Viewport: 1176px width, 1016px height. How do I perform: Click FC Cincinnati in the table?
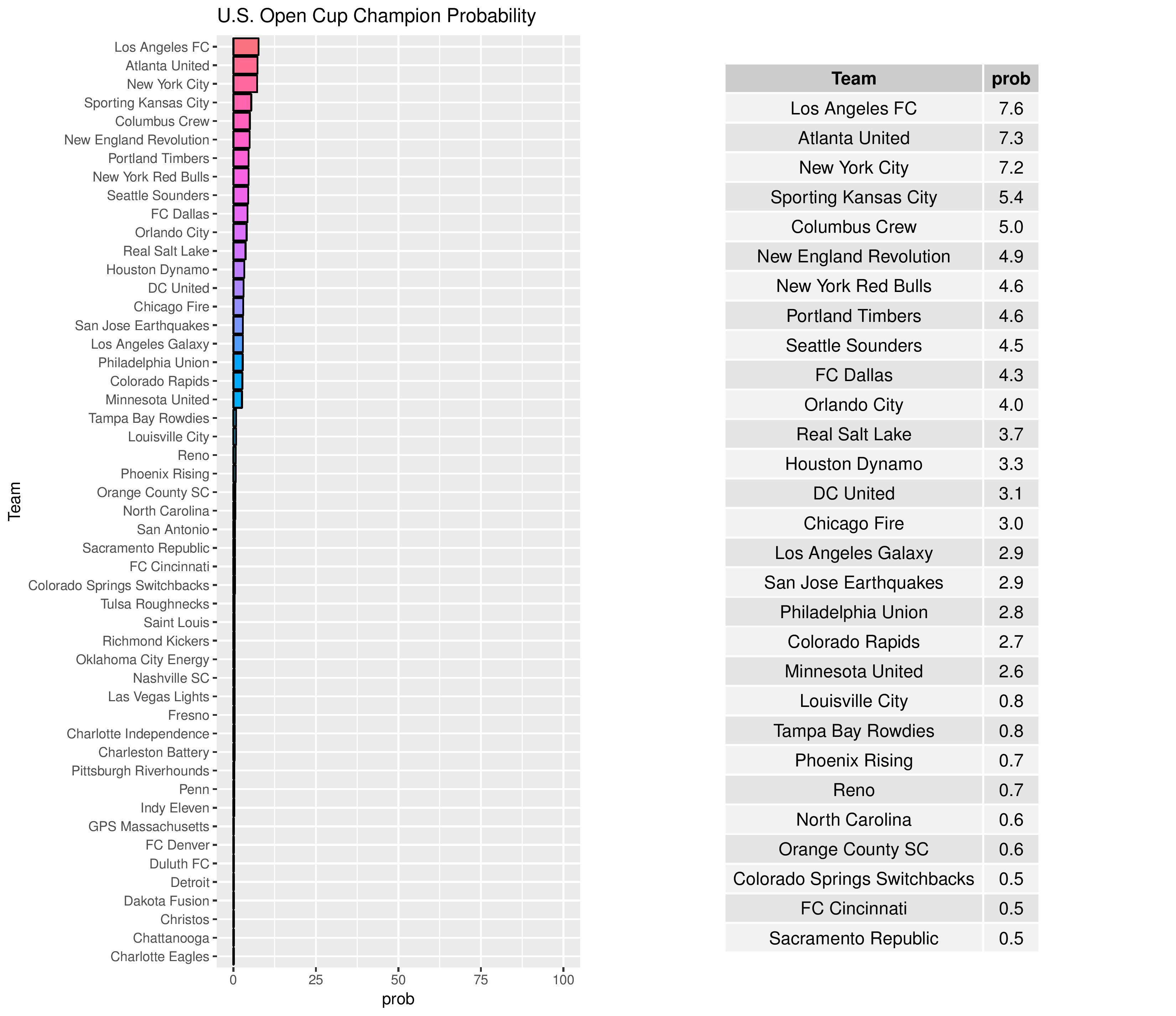coord(853,909)
